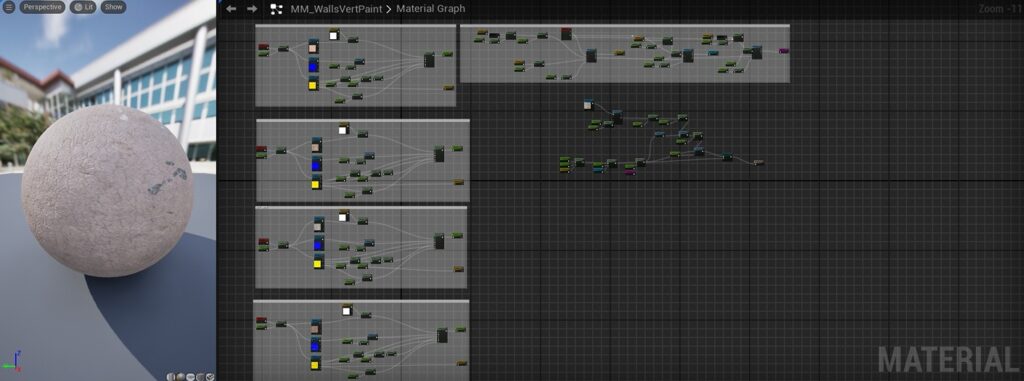1024x381 pixels.
Task: Set preview mesh to plane shape
Action: point(191,377)
